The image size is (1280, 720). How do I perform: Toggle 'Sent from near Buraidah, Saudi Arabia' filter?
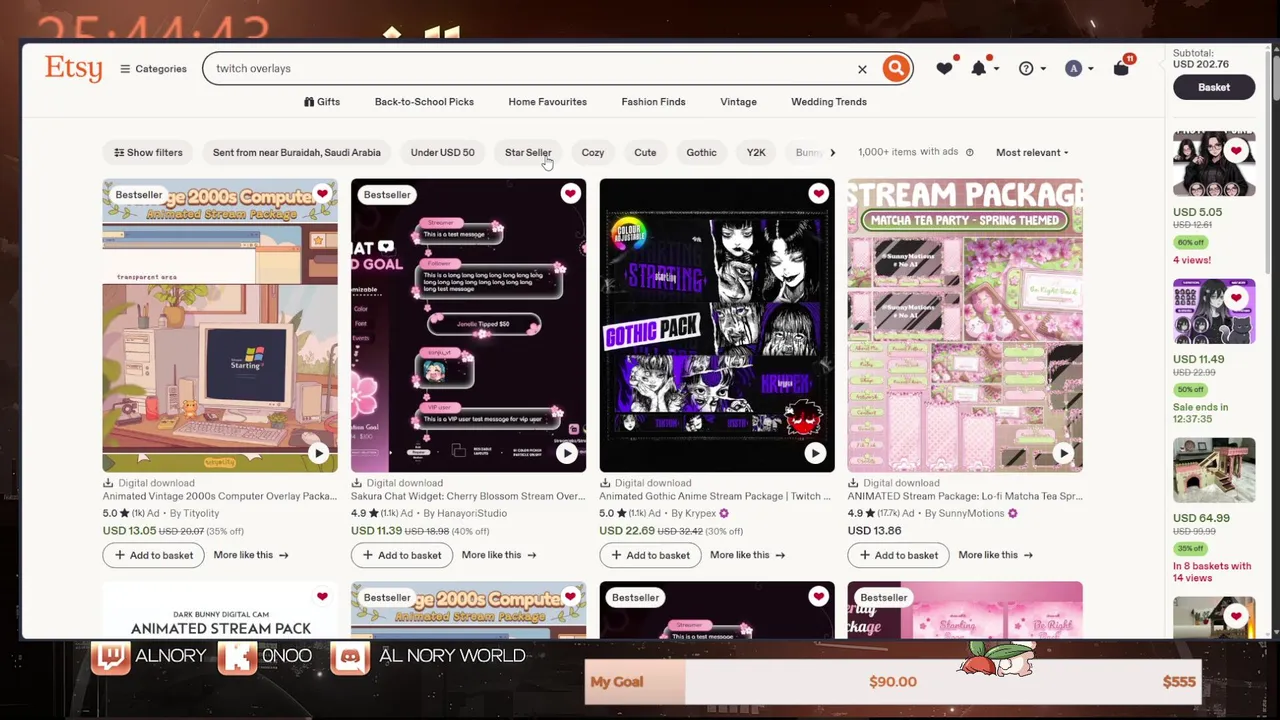(296, 152)
